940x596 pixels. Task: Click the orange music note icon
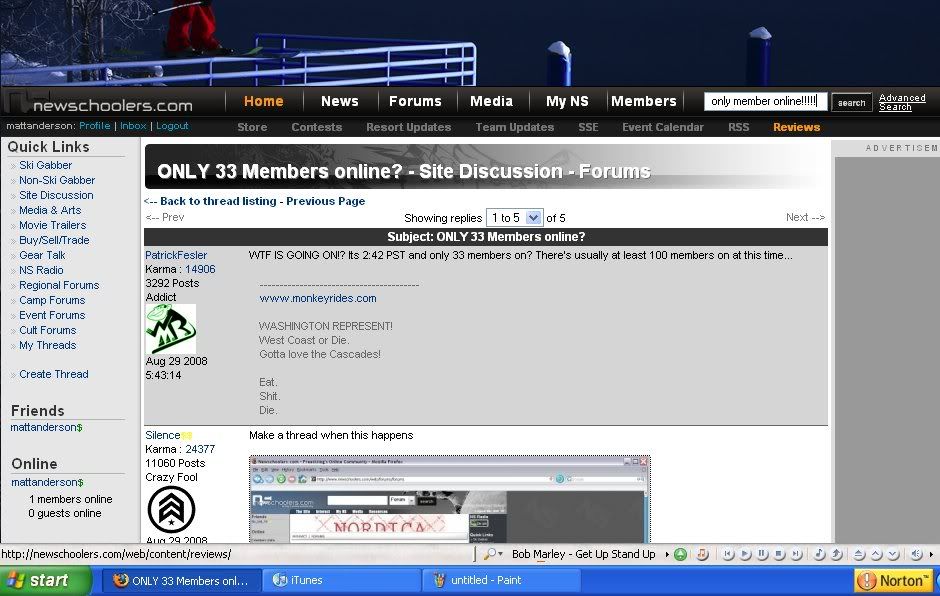point(703,554)
